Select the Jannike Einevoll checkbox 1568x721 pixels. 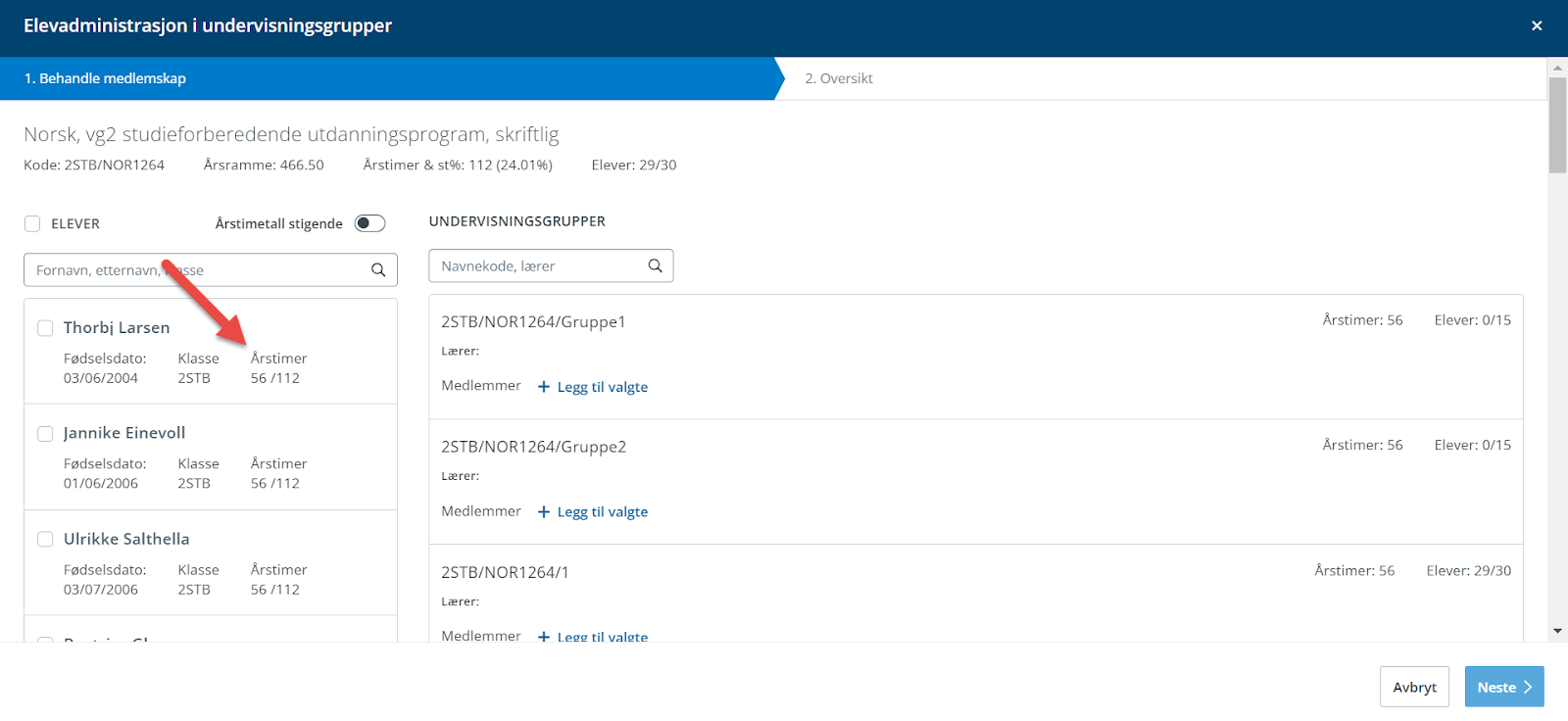45,433
